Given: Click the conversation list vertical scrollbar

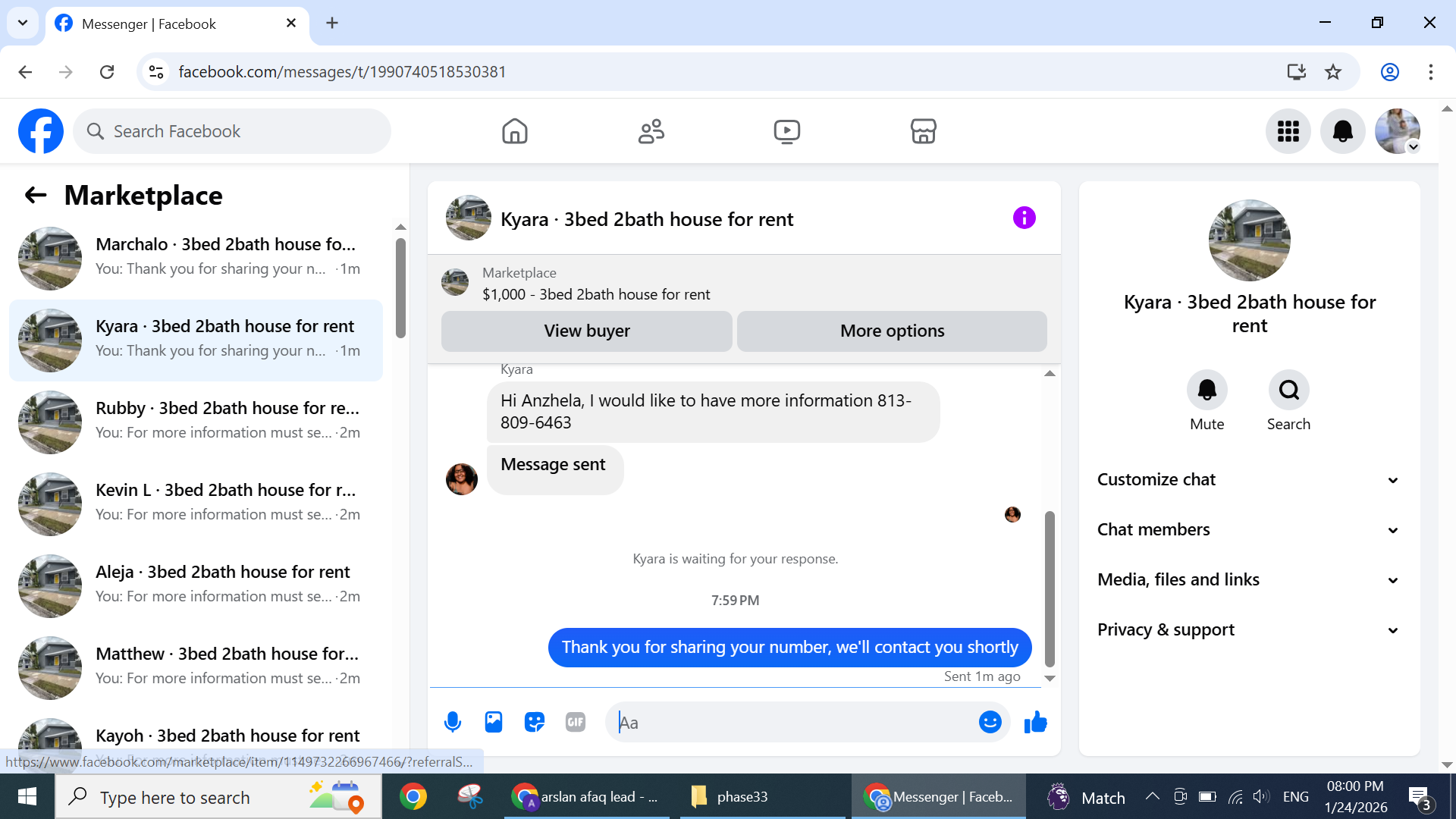Looking at the screenshot, I should [x=400, y=288].
